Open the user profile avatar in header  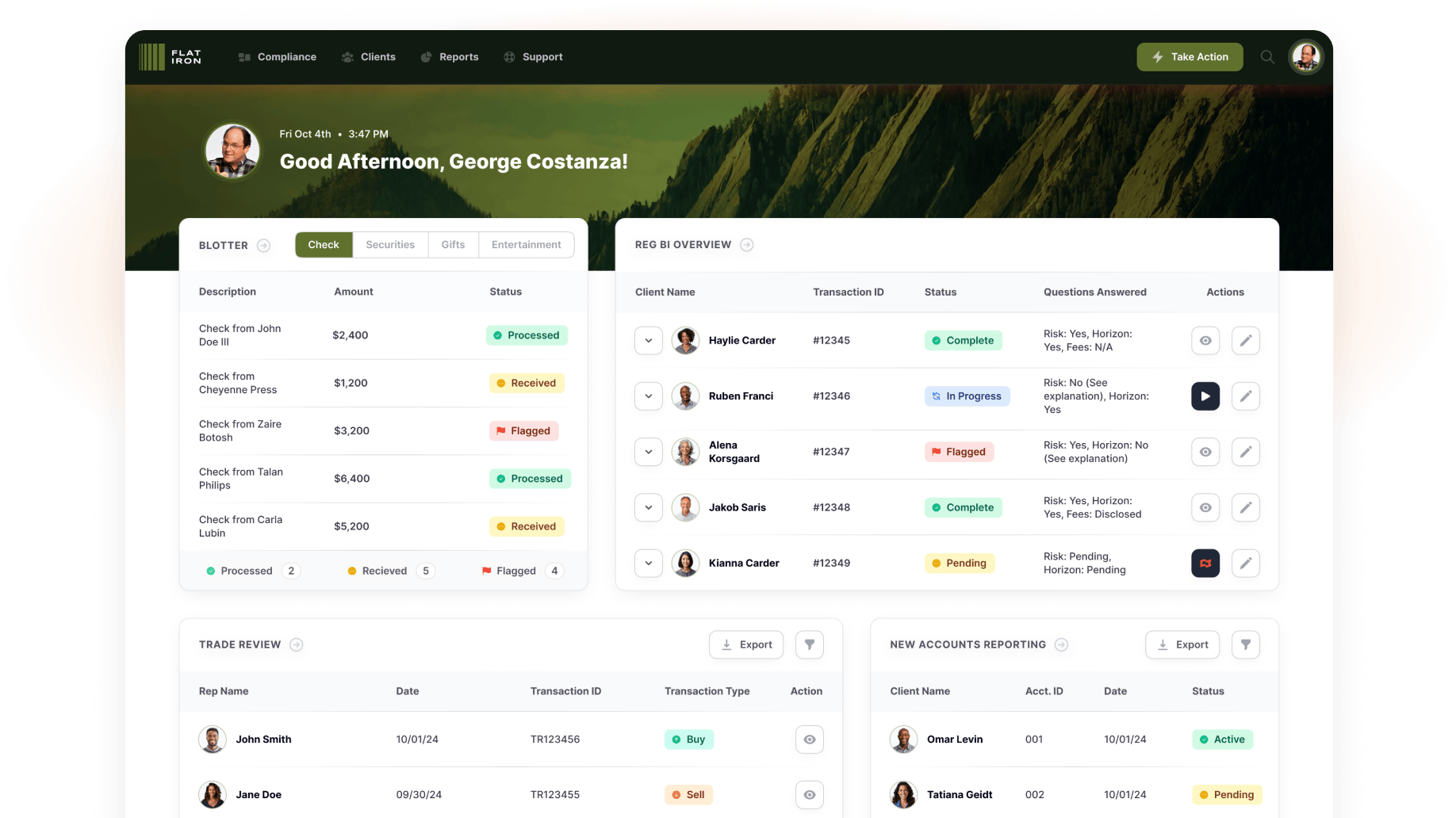point(1305,57)
